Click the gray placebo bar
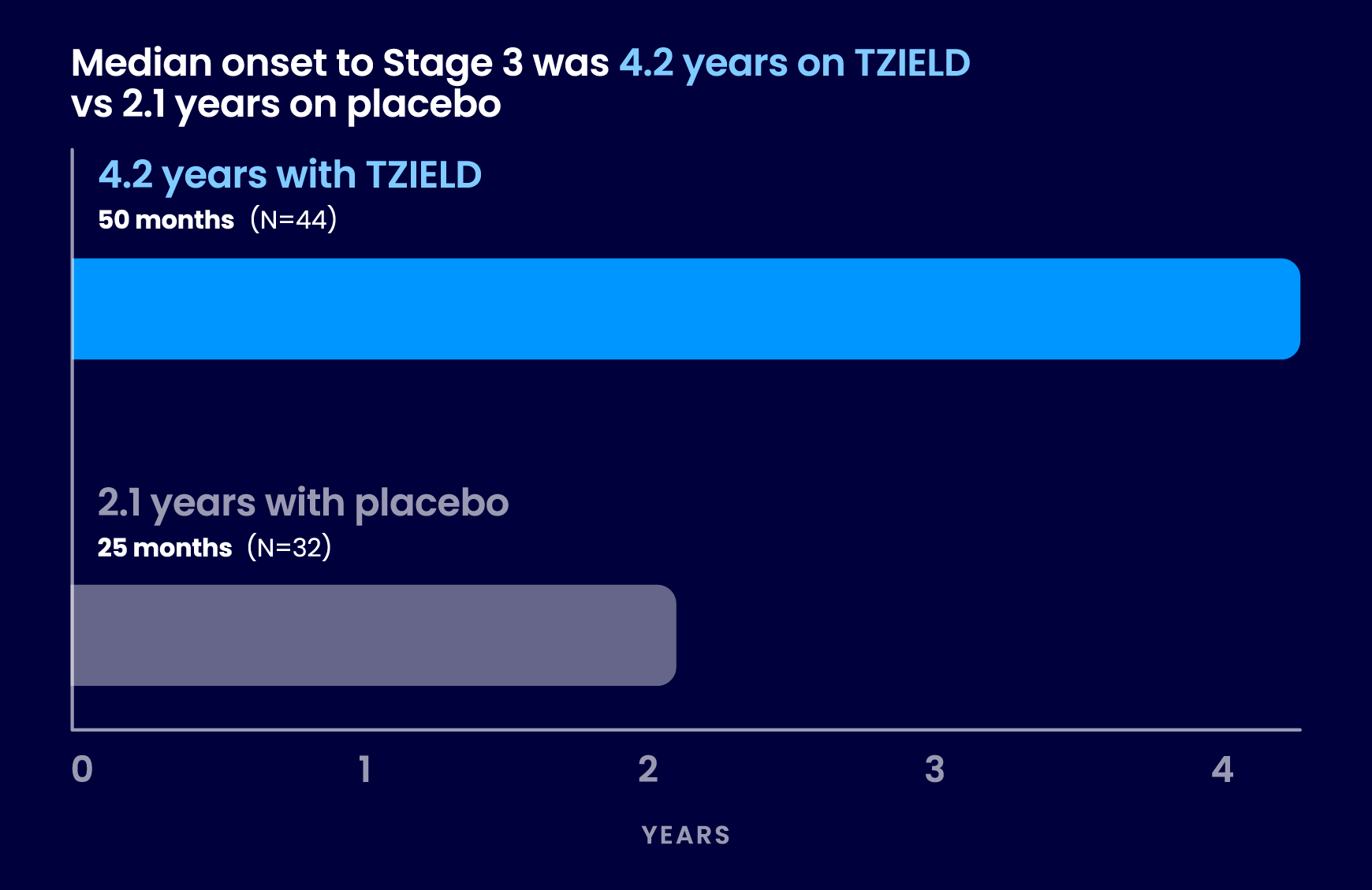This screenshot has width=1372, height=890. tap(374, 635)
